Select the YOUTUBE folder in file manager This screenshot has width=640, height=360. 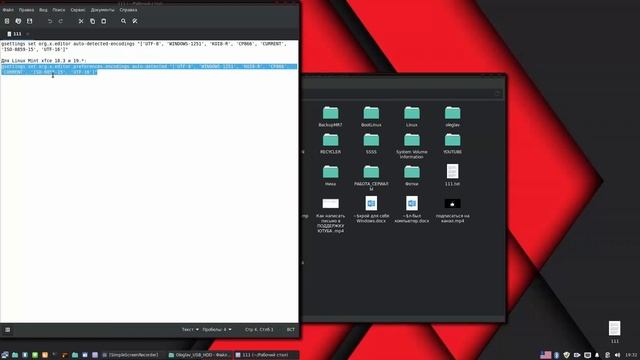click(x=452, y=144)
